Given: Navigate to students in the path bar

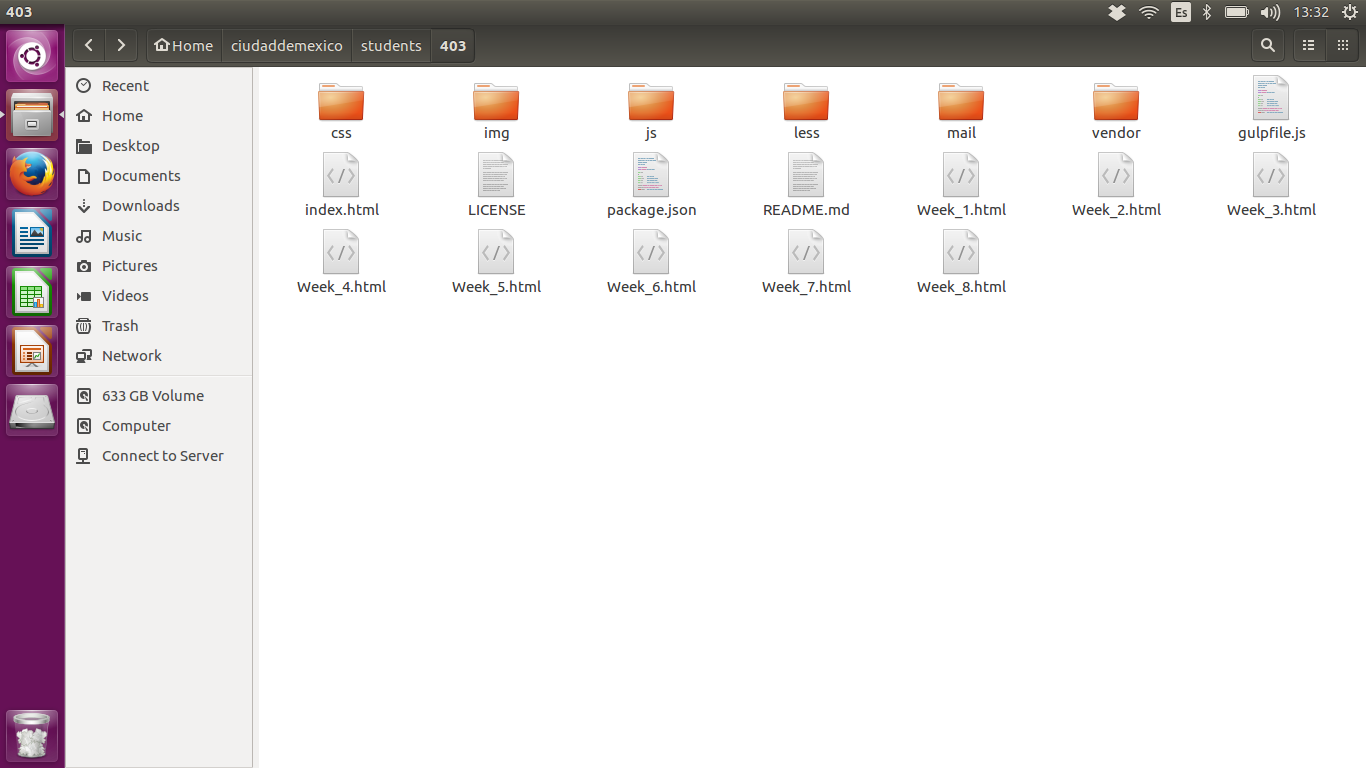Looking at the screenshot, I should click(x=391, y=45).
